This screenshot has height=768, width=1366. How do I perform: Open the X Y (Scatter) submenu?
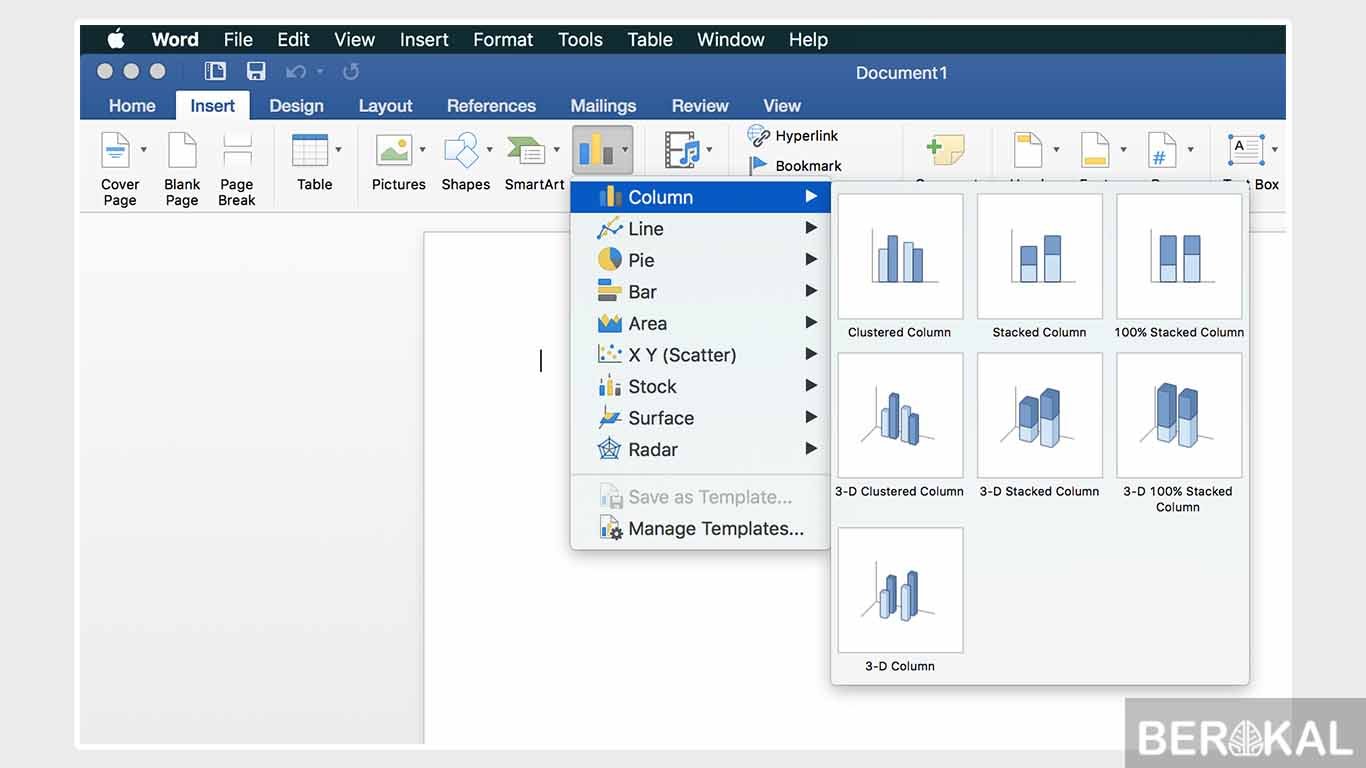click(700, 355)
